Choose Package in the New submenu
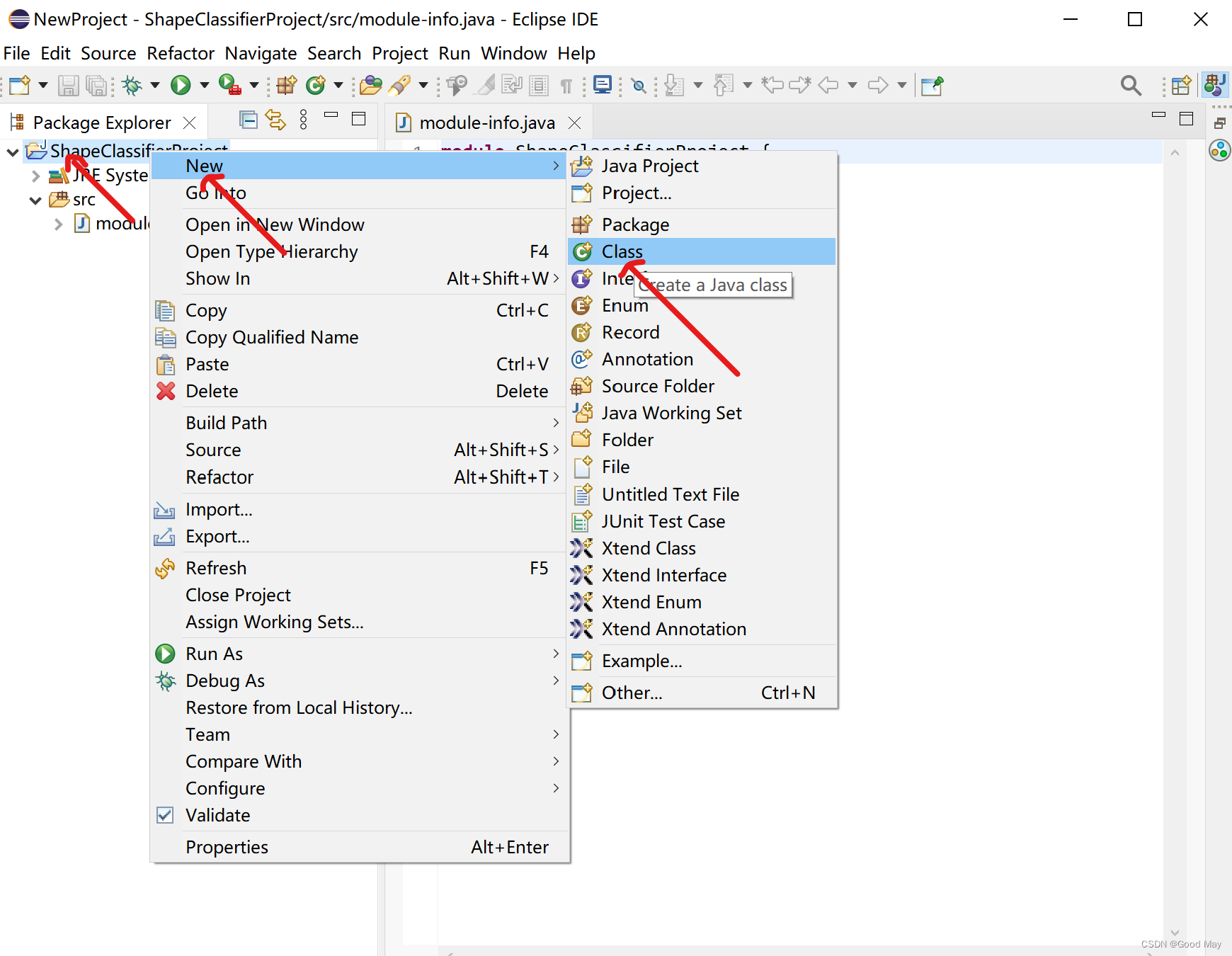 [702, 224]
